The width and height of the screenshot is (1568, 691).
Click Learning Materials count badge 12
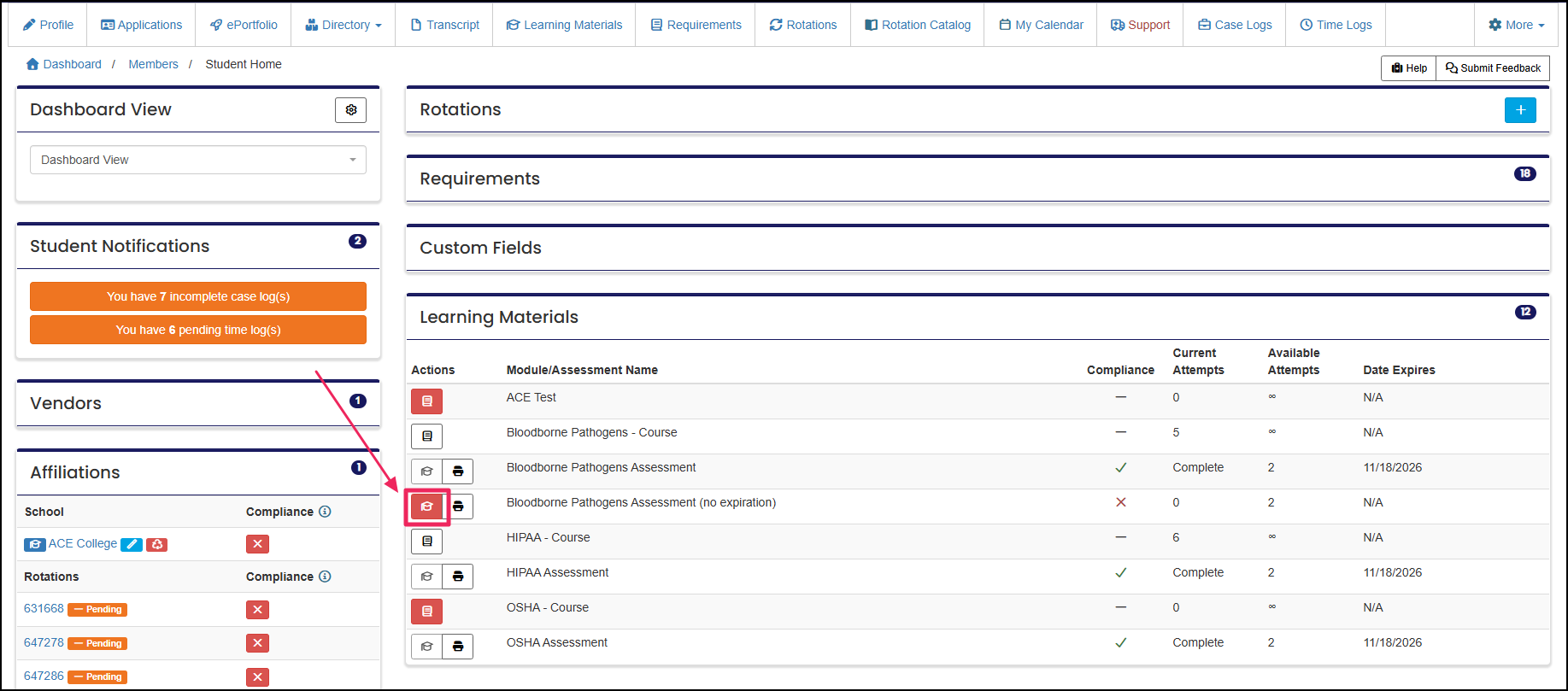tap(1525, 312)
